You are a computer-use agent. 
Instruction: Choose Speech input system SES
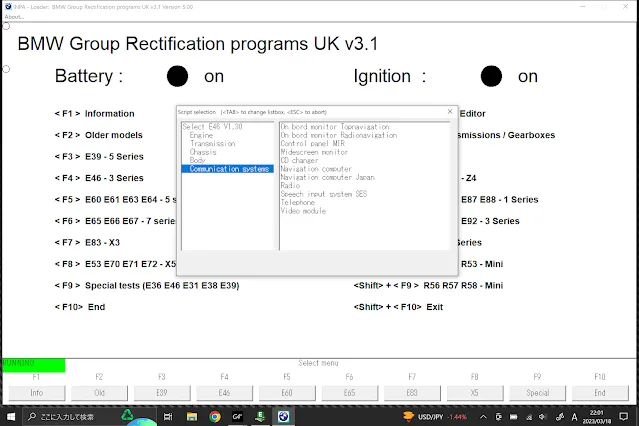click(x=324, y=194)
